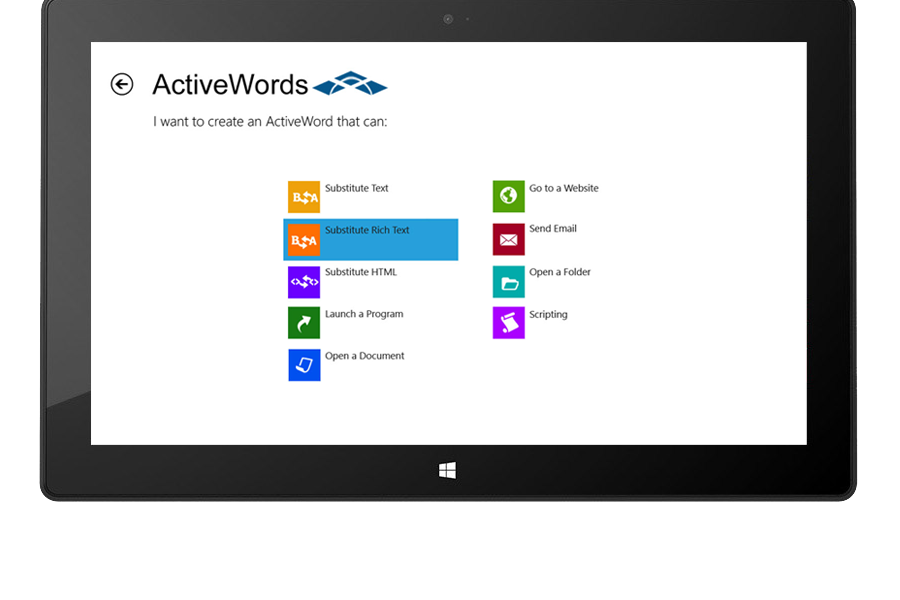Choose the purple Substitute HTML icon
The height and width of the screenshot is (600, 900).
coord(304,282)
